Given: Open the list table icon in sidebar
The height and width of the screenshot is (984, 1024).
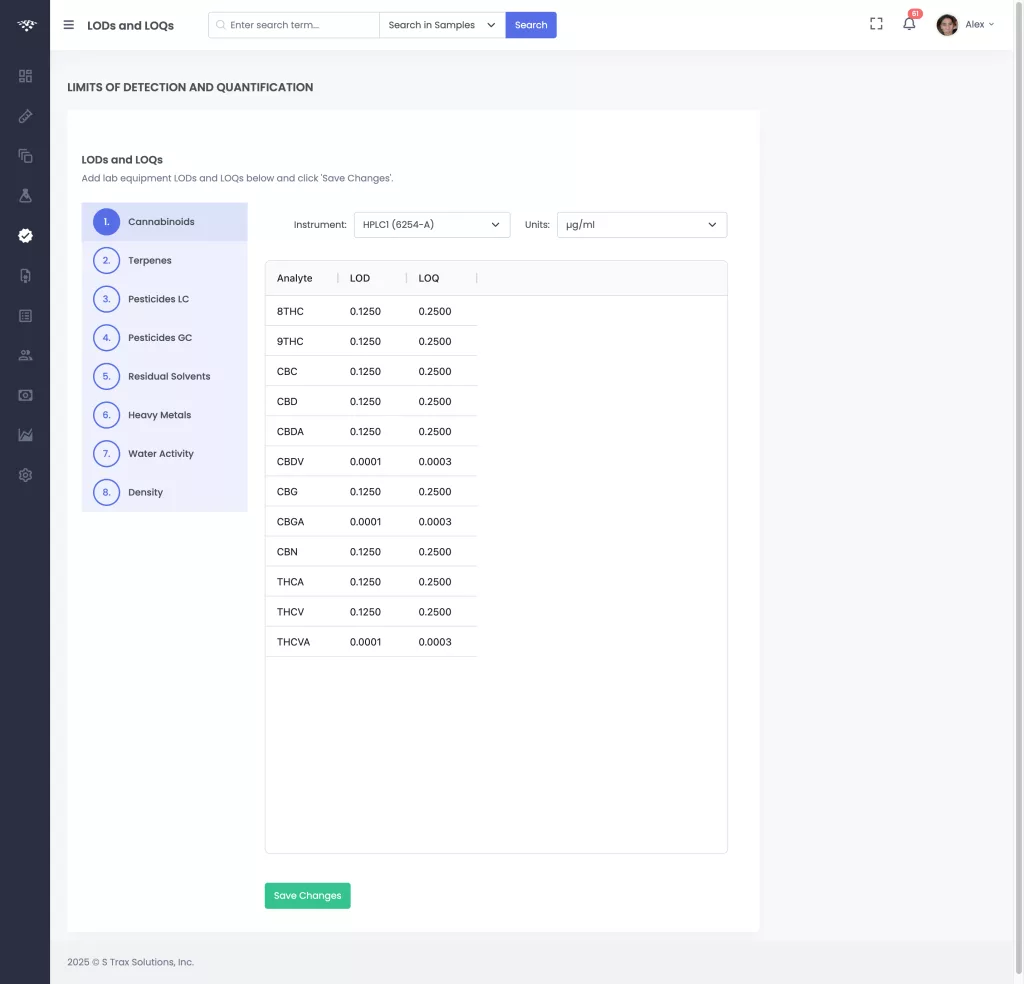Looking at the screenshot, I should (25, 316).
